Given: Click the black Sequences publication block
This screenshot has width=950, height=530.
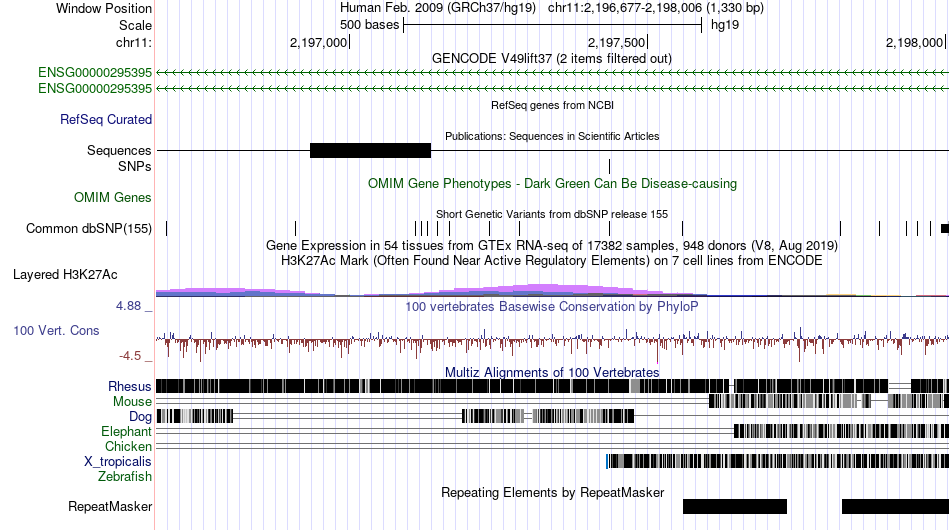Looking at the screenshot, I should [x=370, y=150].
